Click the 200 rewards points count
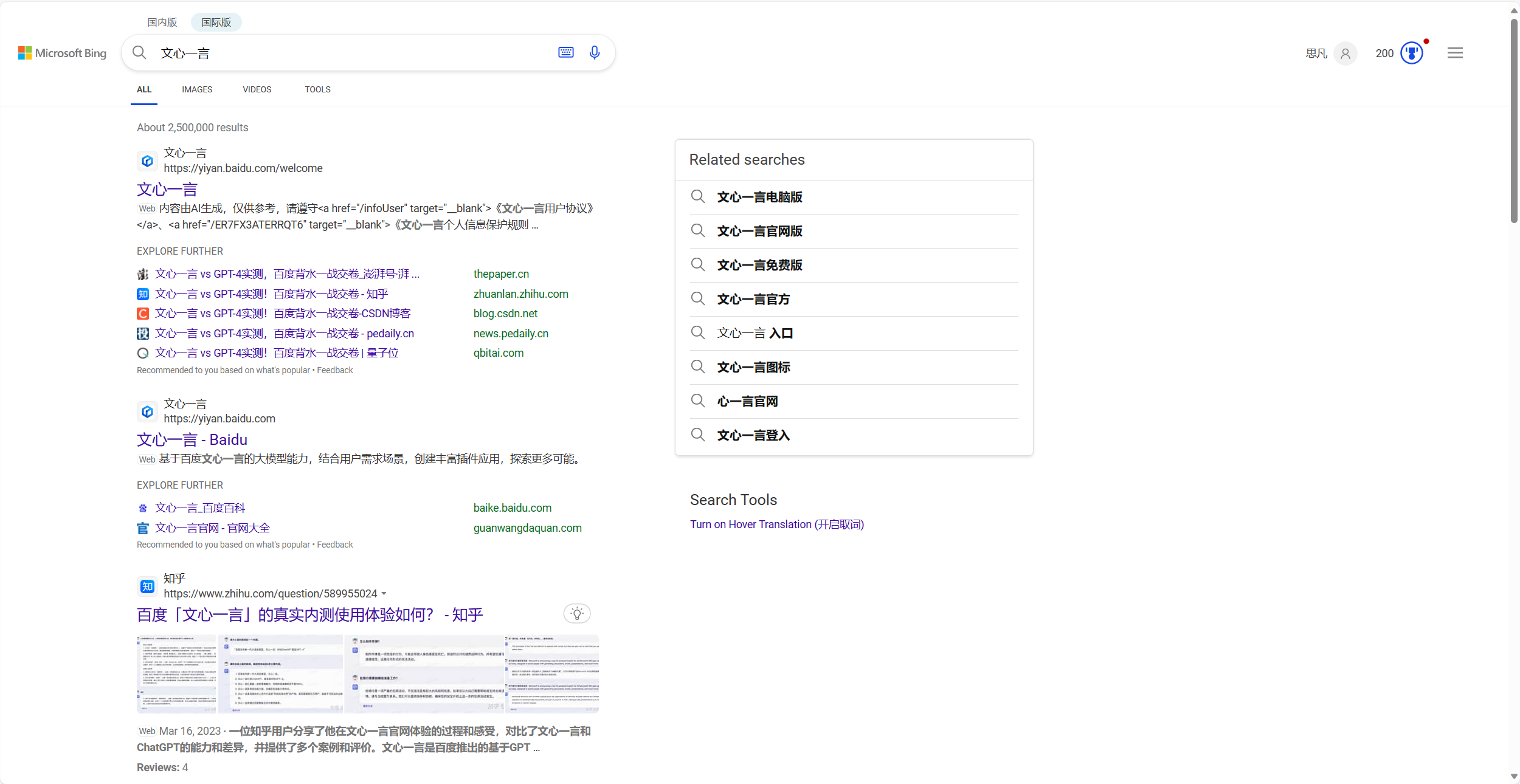1520x784 pixels. [1384, 53]
